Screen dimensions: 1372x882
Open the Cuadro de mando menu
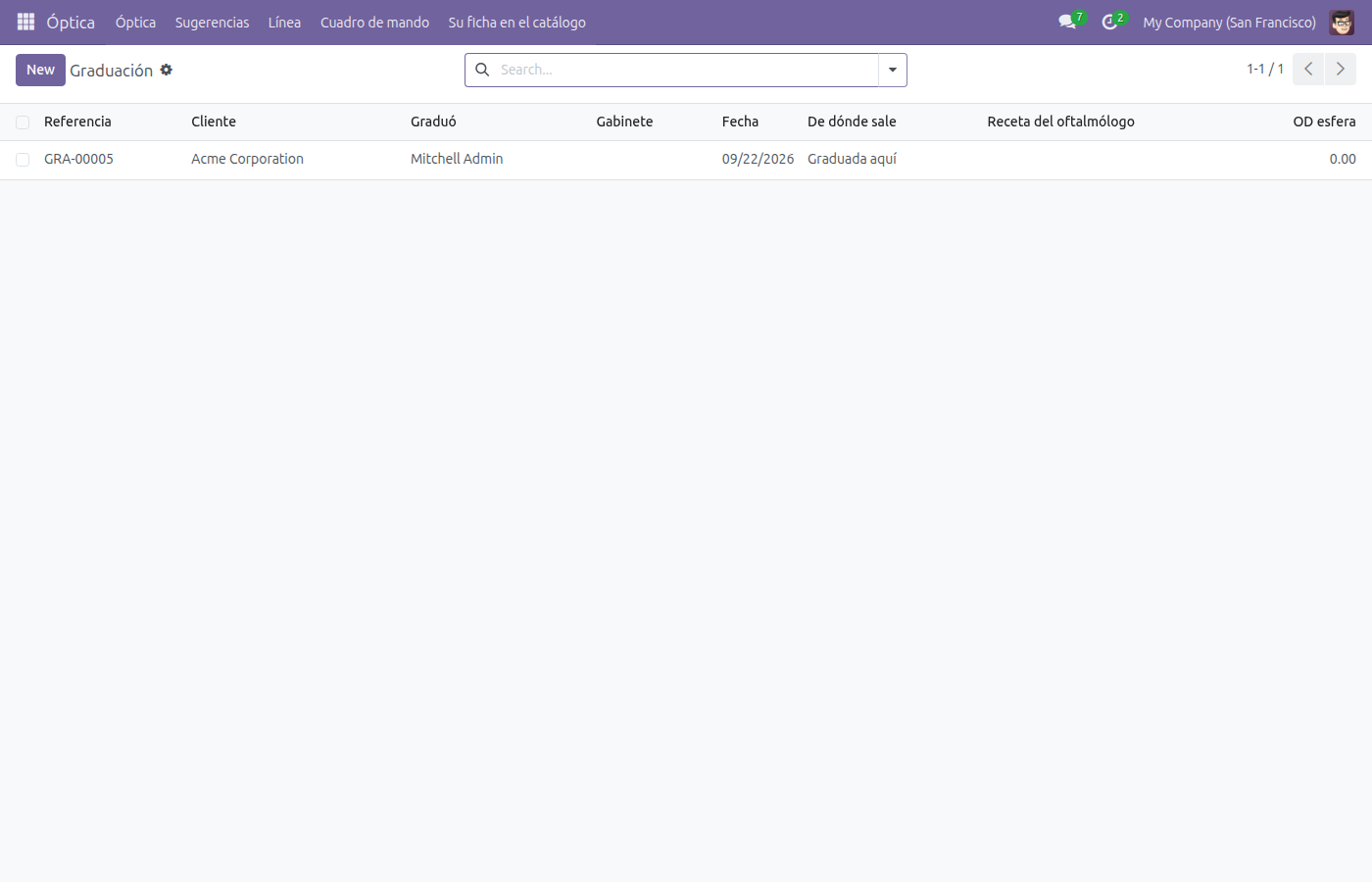[x=374, y=22]
